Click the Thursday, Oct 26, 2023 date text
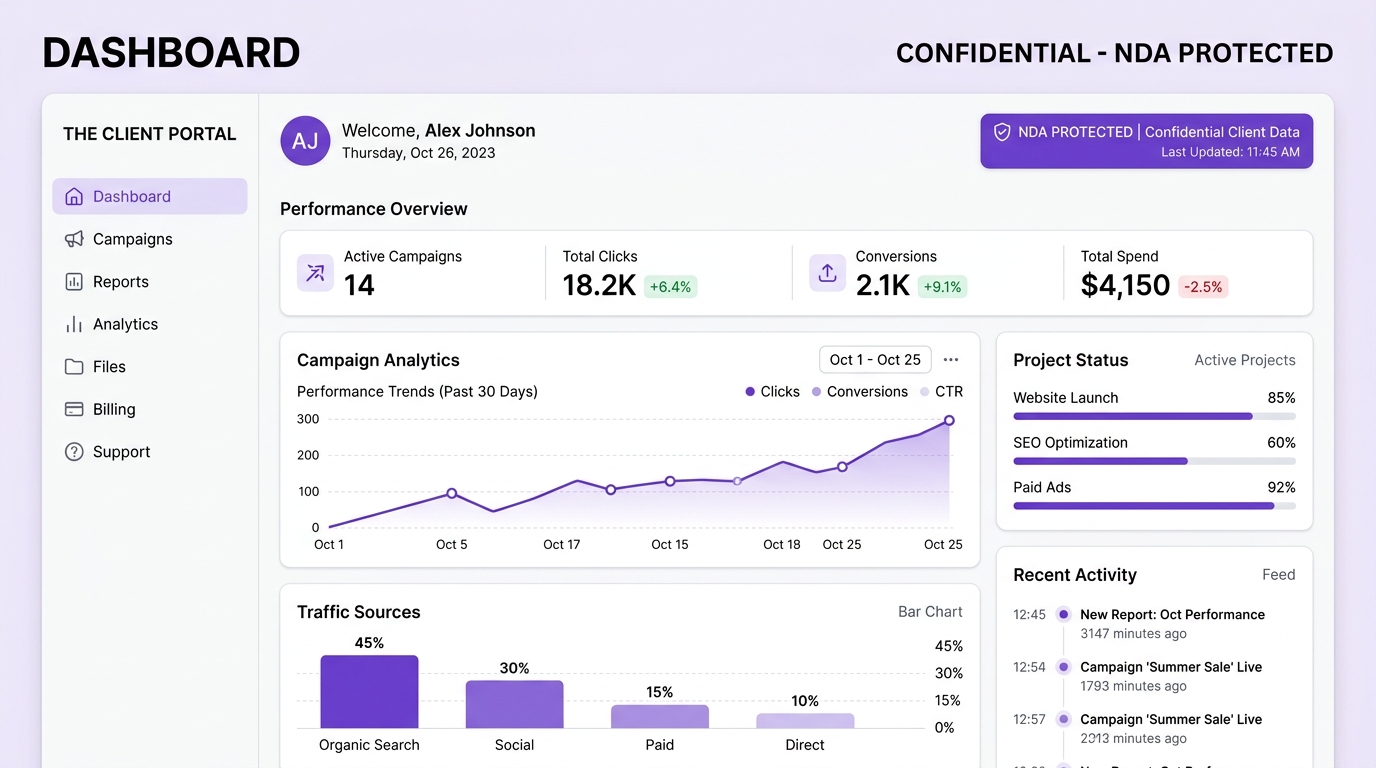 (x=418, y=153)
